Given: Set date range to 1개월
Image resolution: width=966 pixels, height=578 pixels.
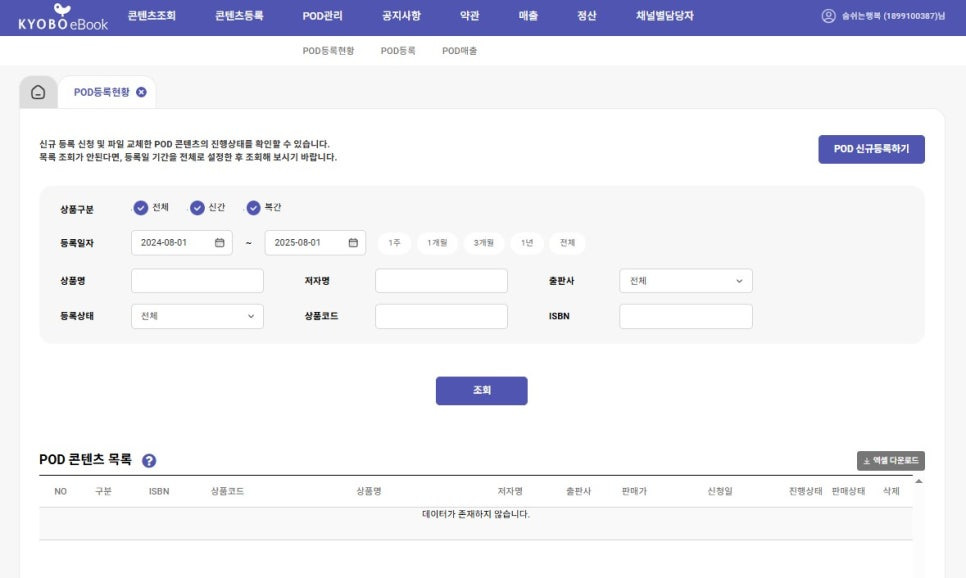Looking at the screenshot, I should [x=437, y=243].
